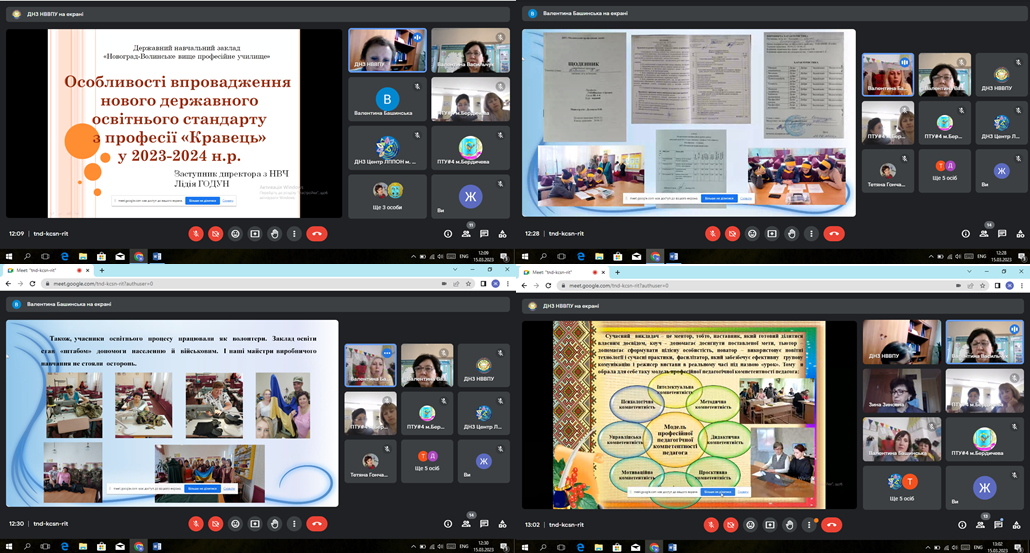The height and width of the screenshot is (553, 1030).
Task: Click Present now icon in 12:28 meeting
Action: pos(771,233)
